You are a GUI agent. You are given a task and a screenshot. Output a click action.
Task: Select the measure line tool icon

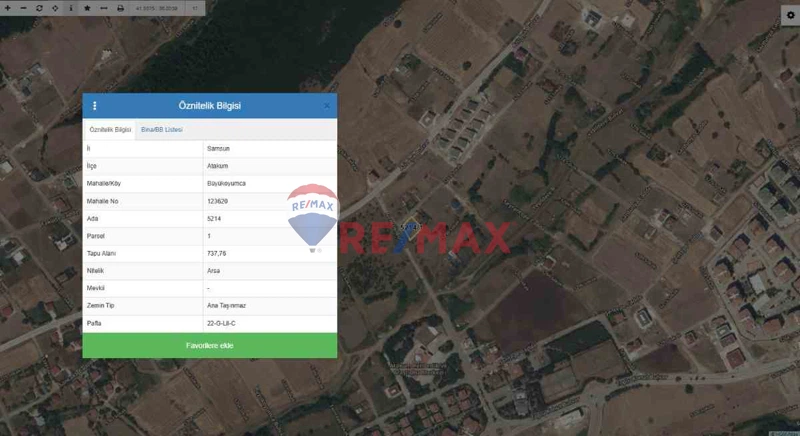pyautogui.click(x=104, y=8)
